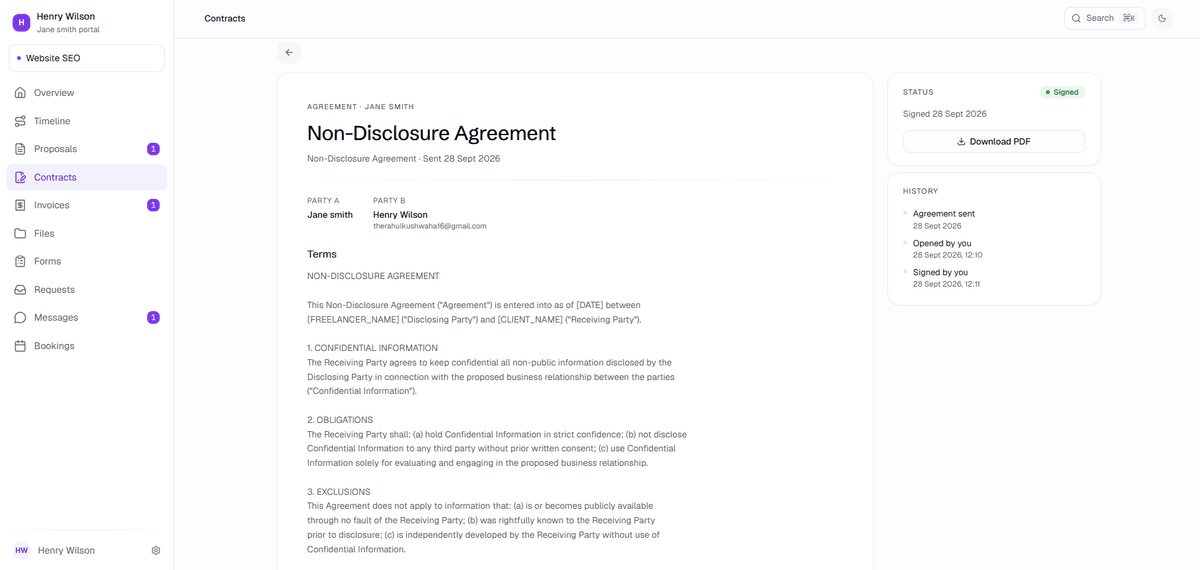Click the '2. OBLIGATIONS' heading

(340, 420)
